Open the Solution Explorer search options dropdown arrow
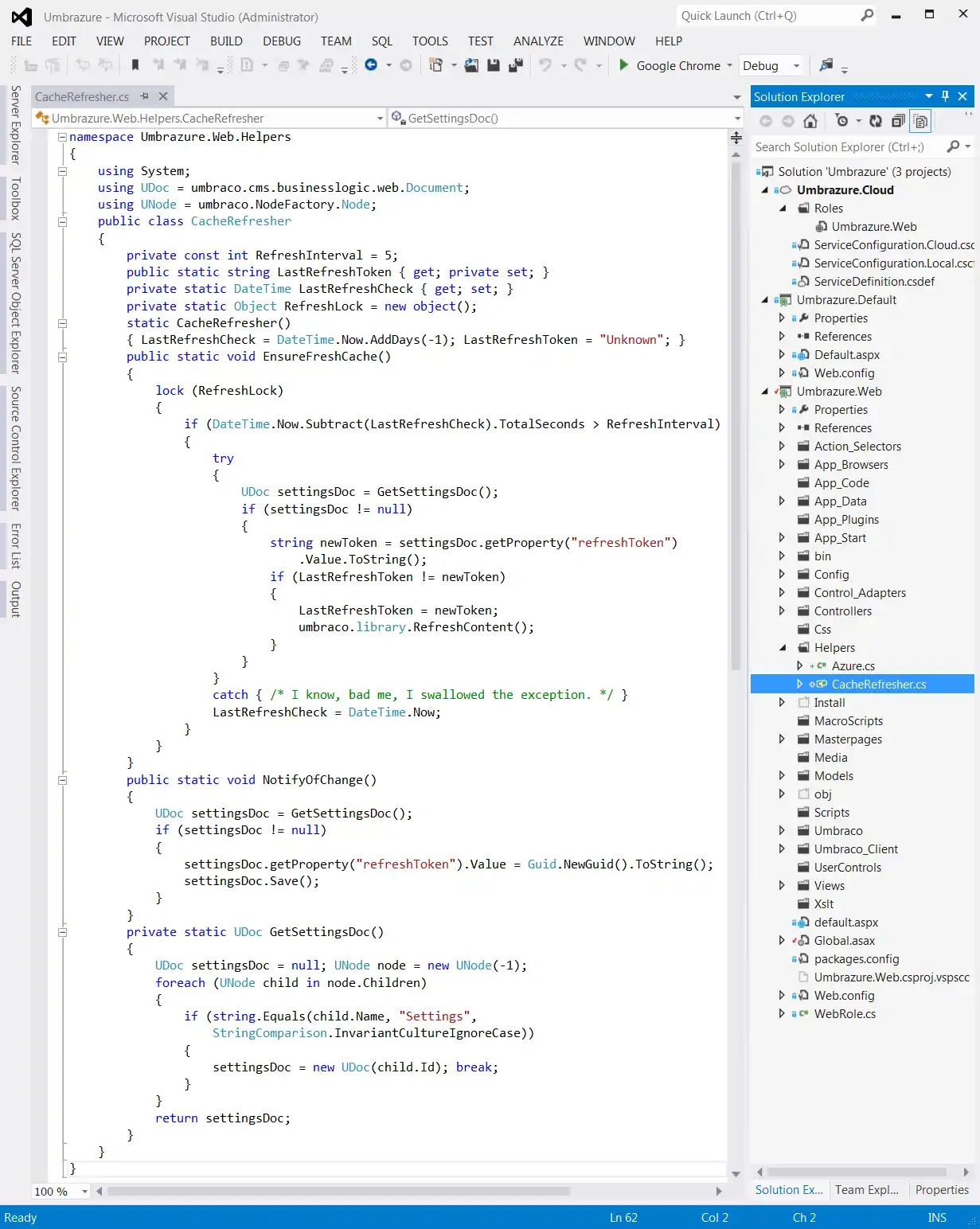980x1229 pixels. 968,146
